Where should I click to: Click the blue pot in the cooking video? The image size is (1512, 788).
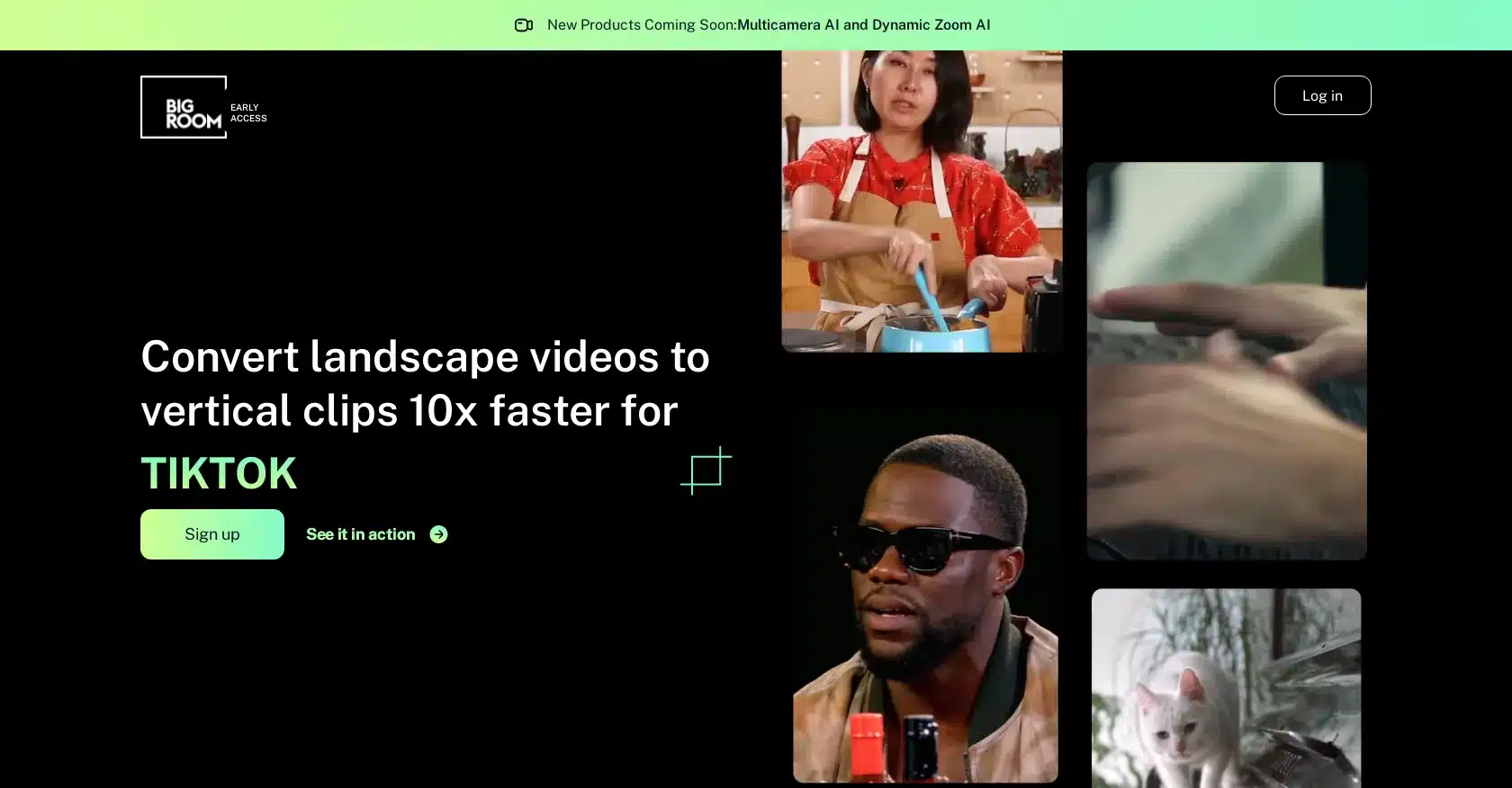pyautogui.click(x=936, y=335)
